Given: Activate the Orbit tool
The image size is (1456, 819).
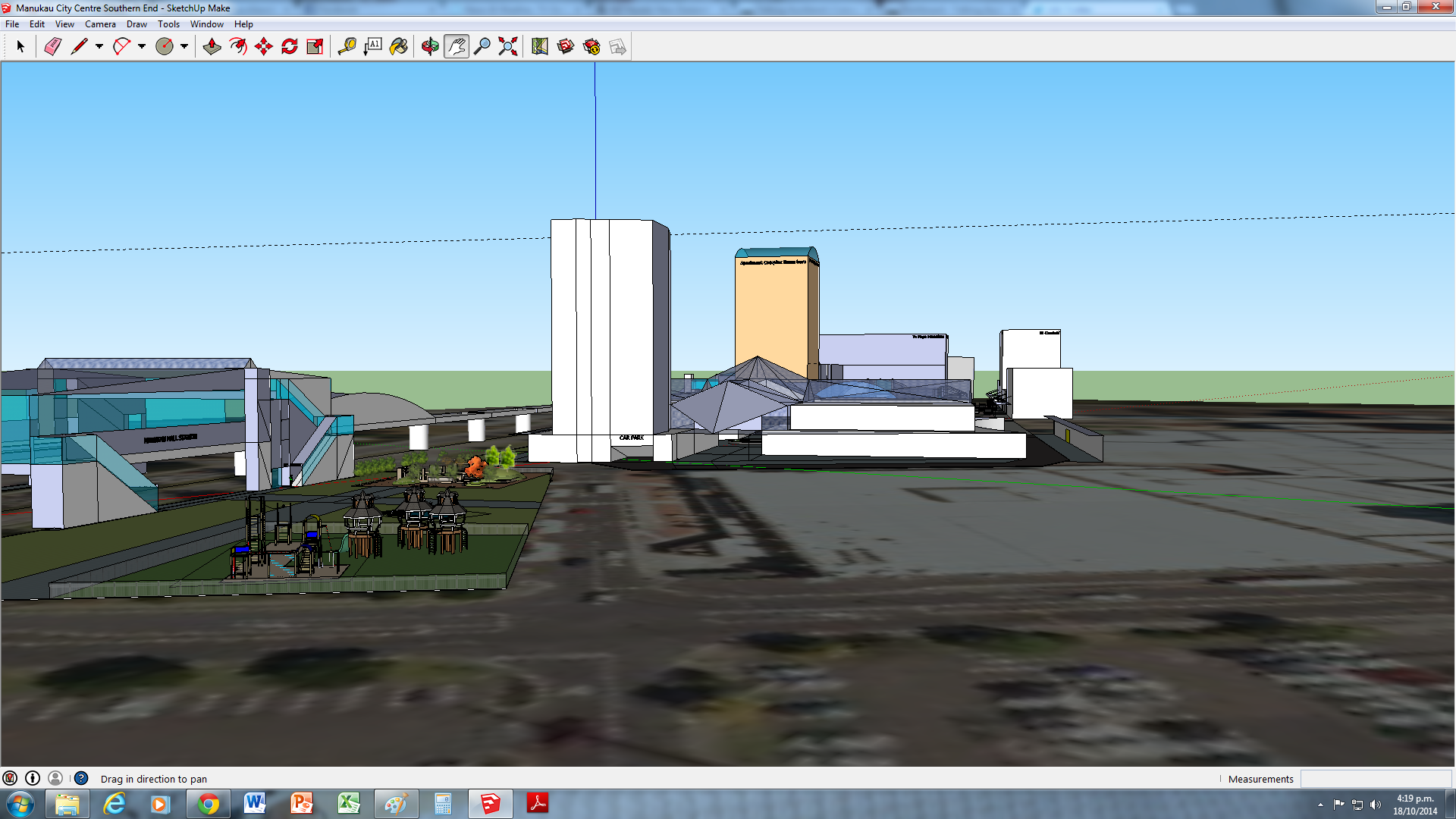Looking at the screenshot, I should click(430, 47).
